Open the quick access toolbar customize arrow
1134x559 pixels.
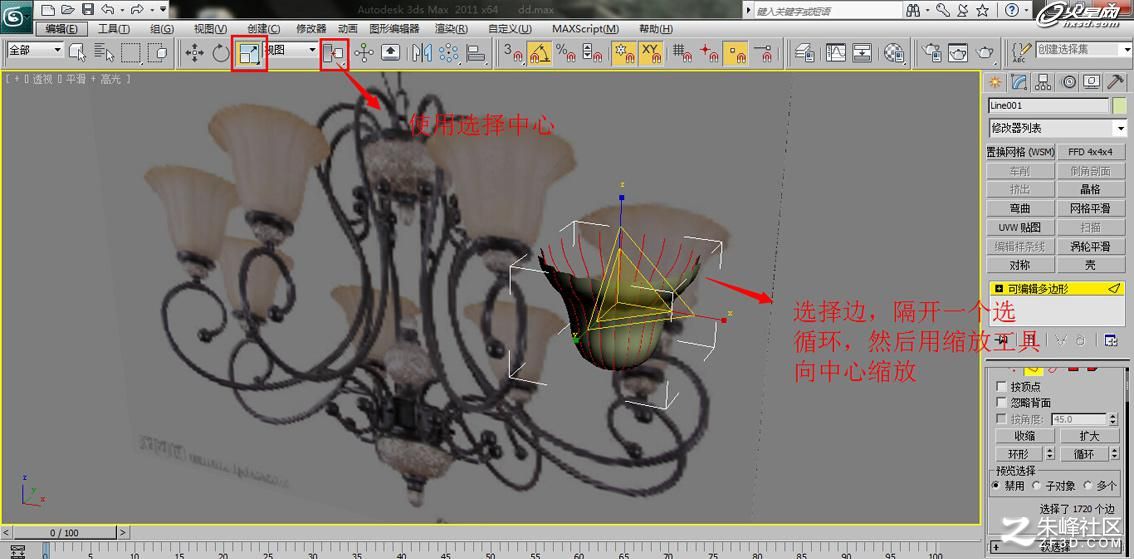pyautogui.click(x=163, y=10)
